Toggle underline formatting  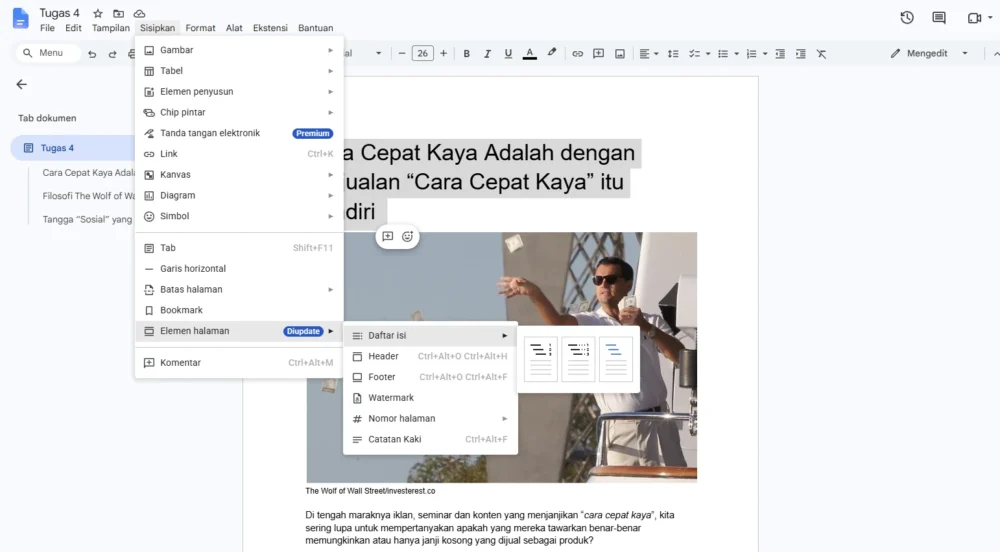(508, 54)
